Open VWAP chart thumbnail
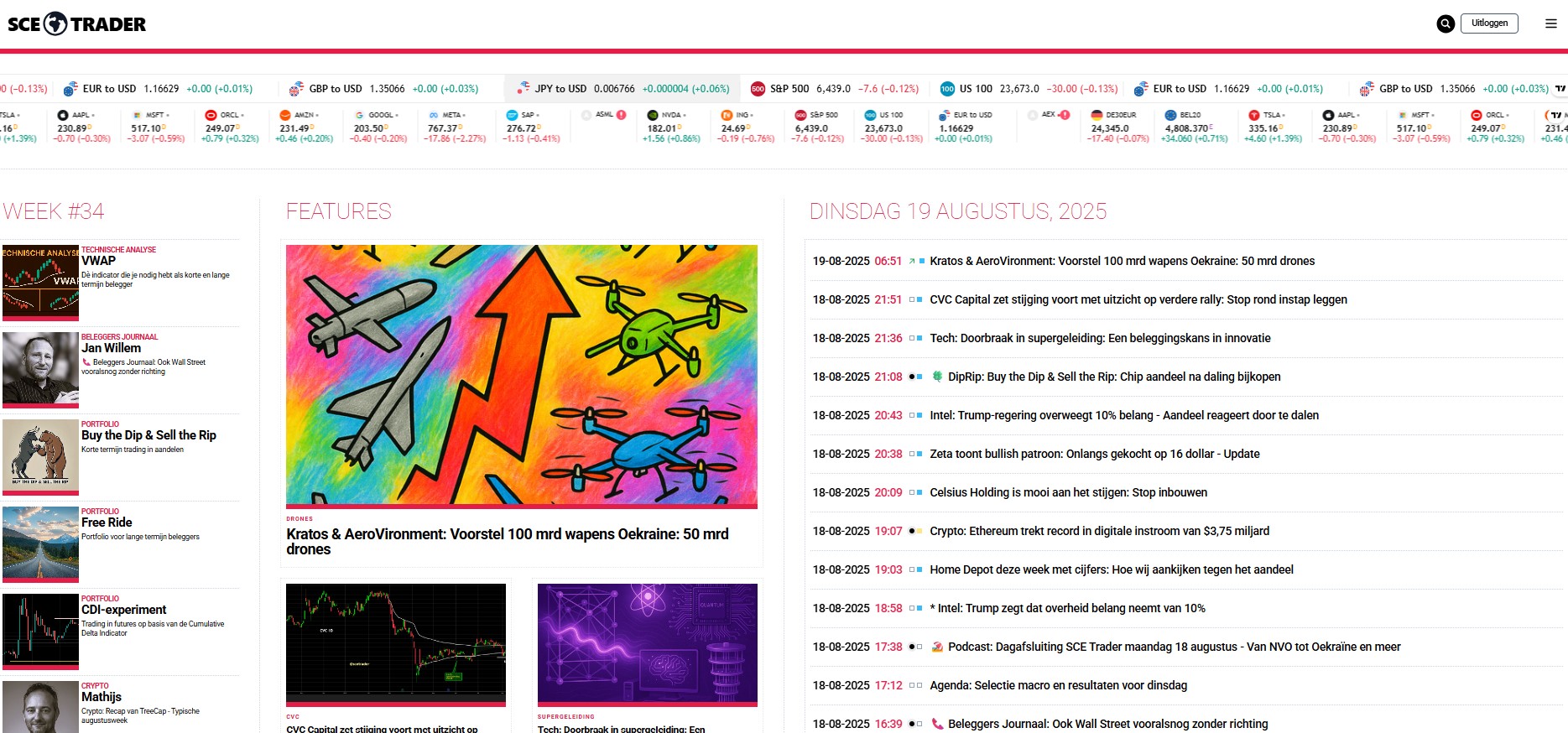The image size is (1568, 733). pyautogui.click(x=40, y=281)
